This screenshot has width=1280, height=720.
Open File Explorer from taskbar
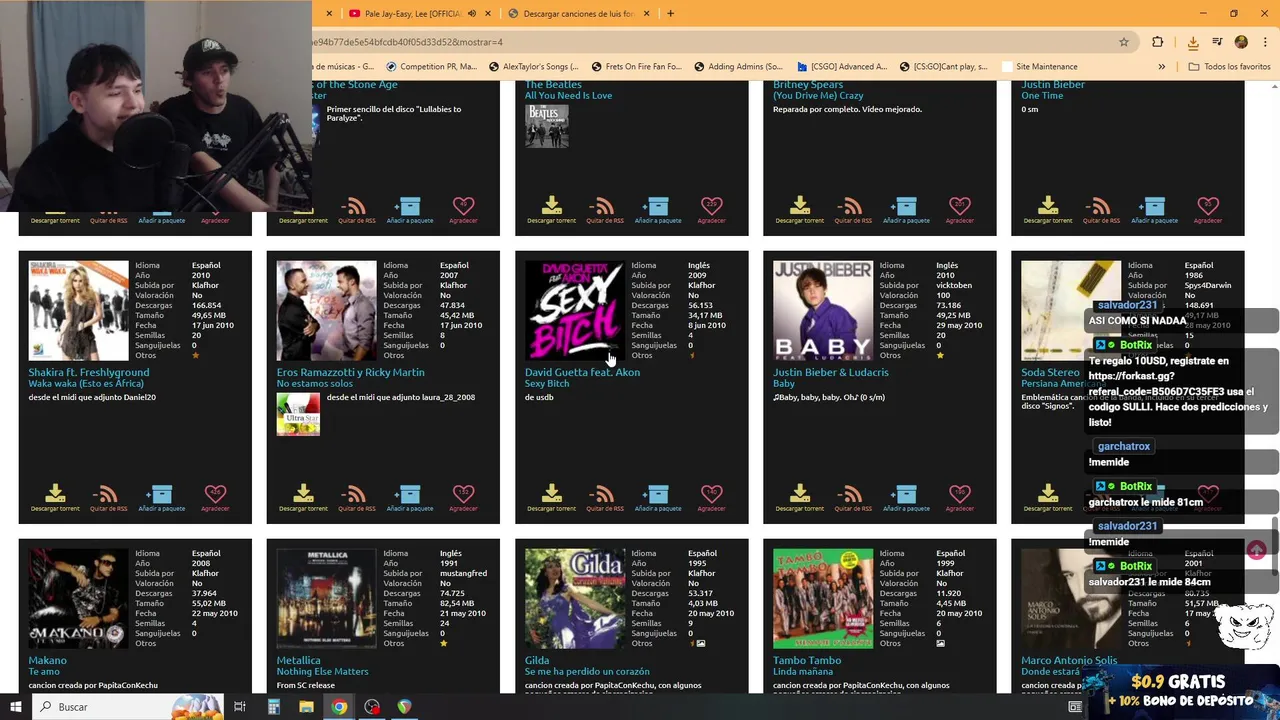[306, 706]
